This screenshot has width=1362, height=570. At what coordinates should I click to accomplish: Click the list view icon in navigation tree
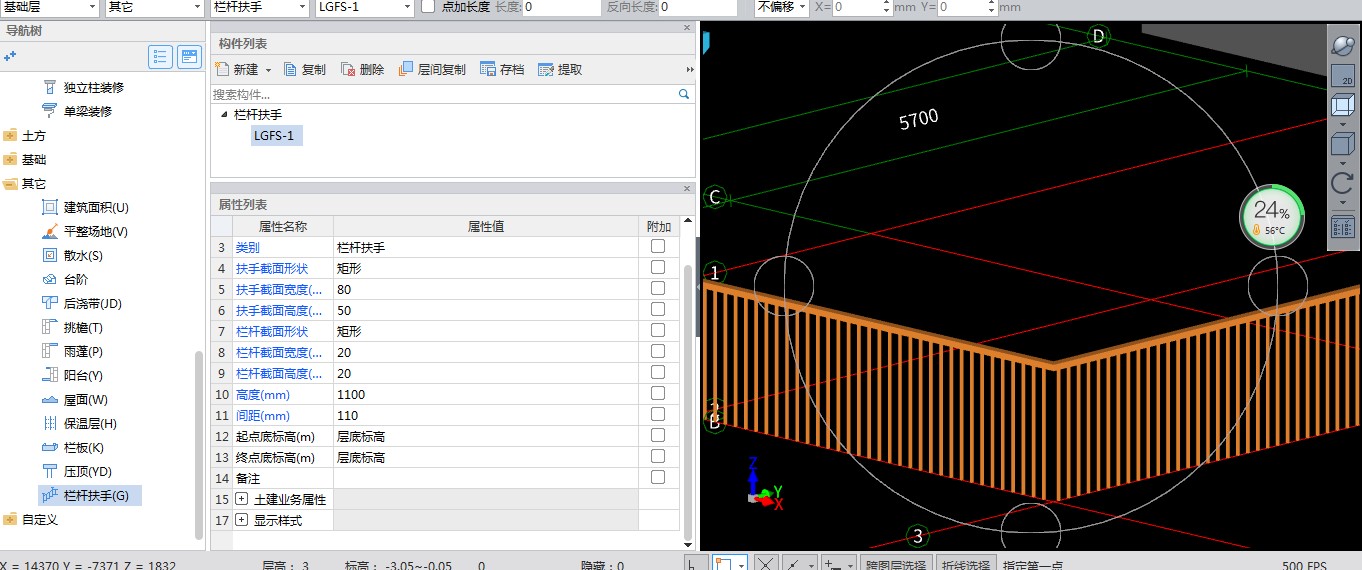160,57
